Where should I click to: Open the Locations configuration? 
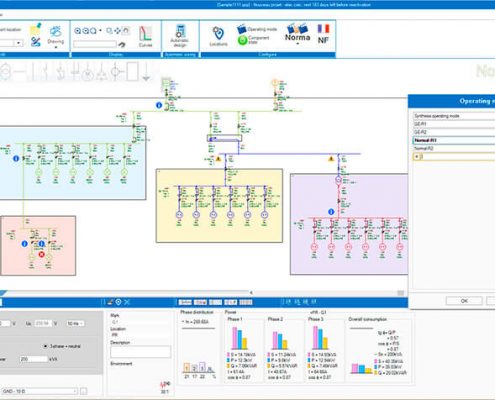point(218,36)
